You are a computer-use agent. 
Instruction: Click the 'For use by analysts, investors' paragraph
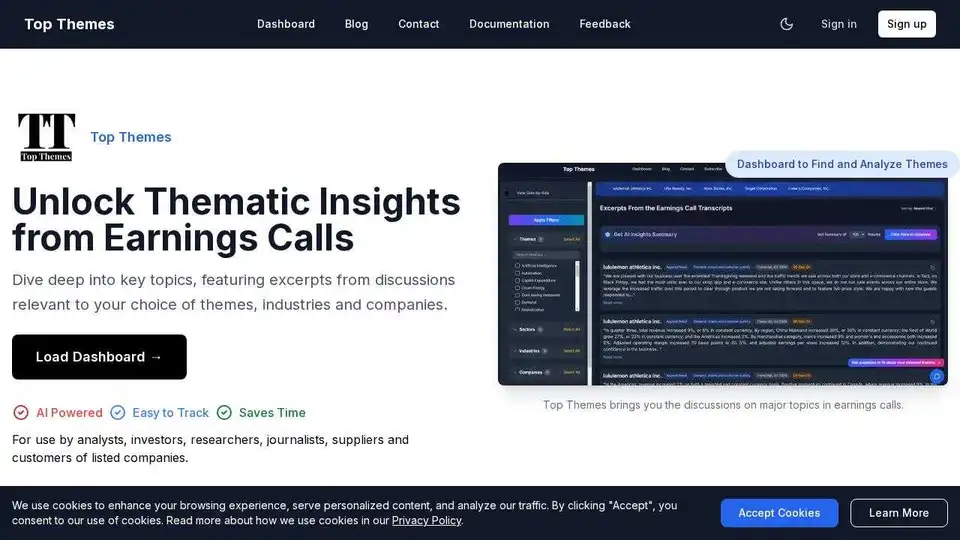[x=210, y=449]
